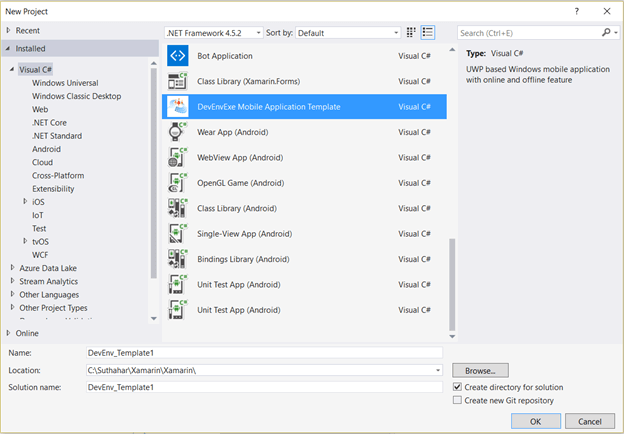Select the IoT category
The image size is (624, 434).
(38, 215)
